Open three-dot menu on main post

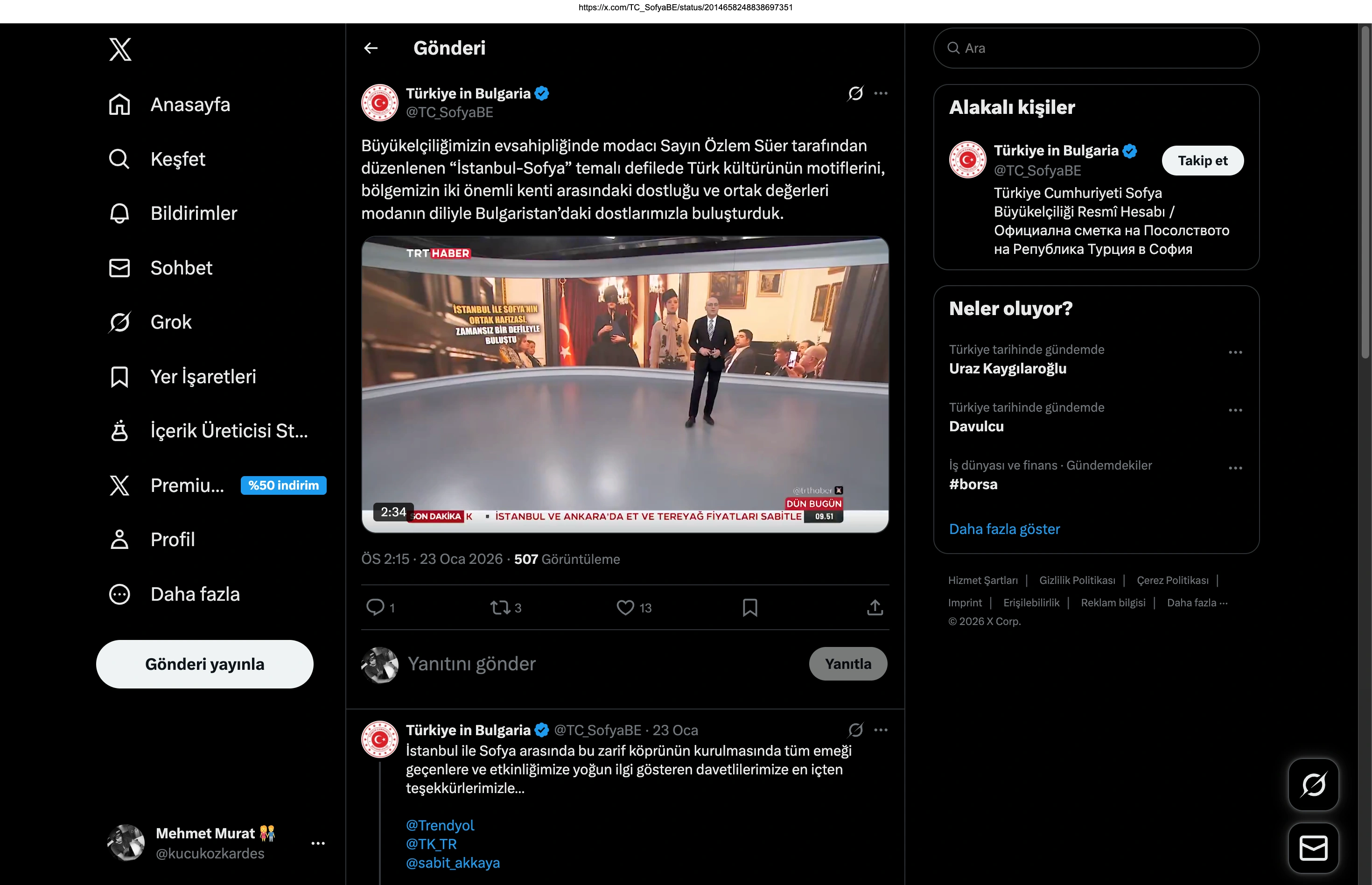[x=881, y=93]
